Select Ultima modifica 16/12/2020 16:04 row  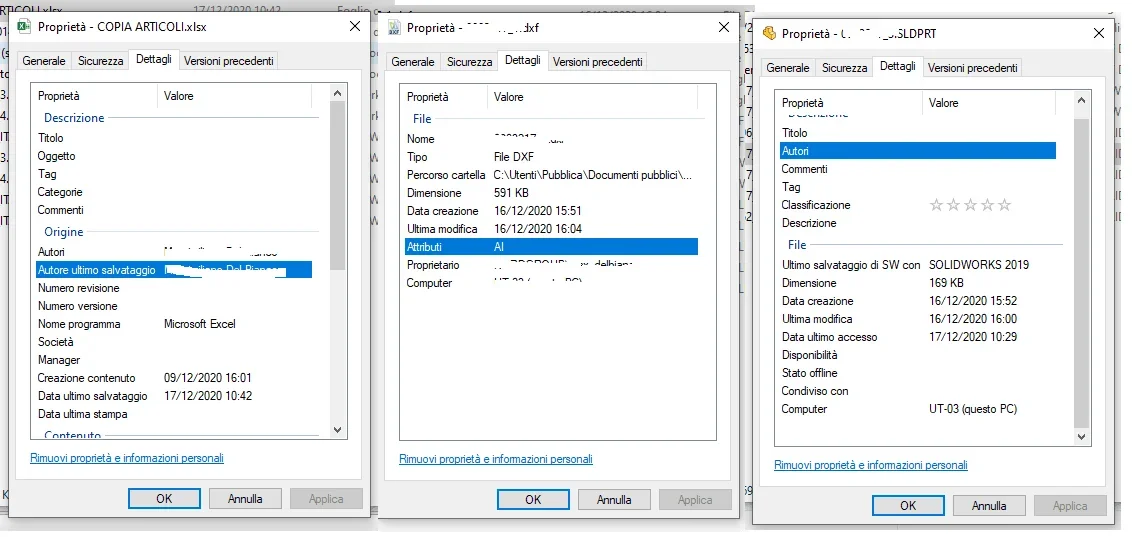point(552,229)
